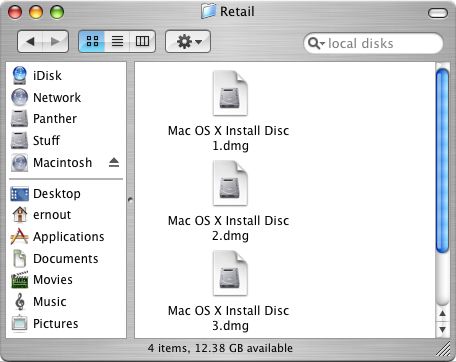Open the Desktop folder icon in sidebar
The width and height of the screenshot is (456, 362).
tap(19, 194)
